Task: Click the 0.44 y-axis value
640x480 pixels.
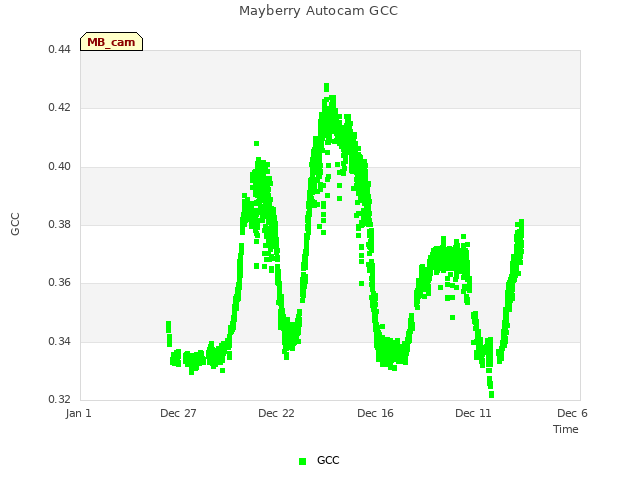Action: pos(60,49)
